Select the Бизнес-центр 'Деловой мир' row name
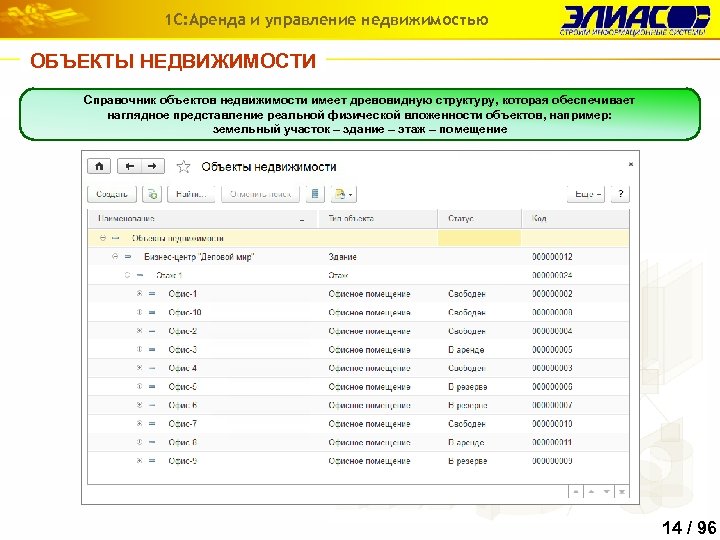720x540 pixels. [199, 257]
